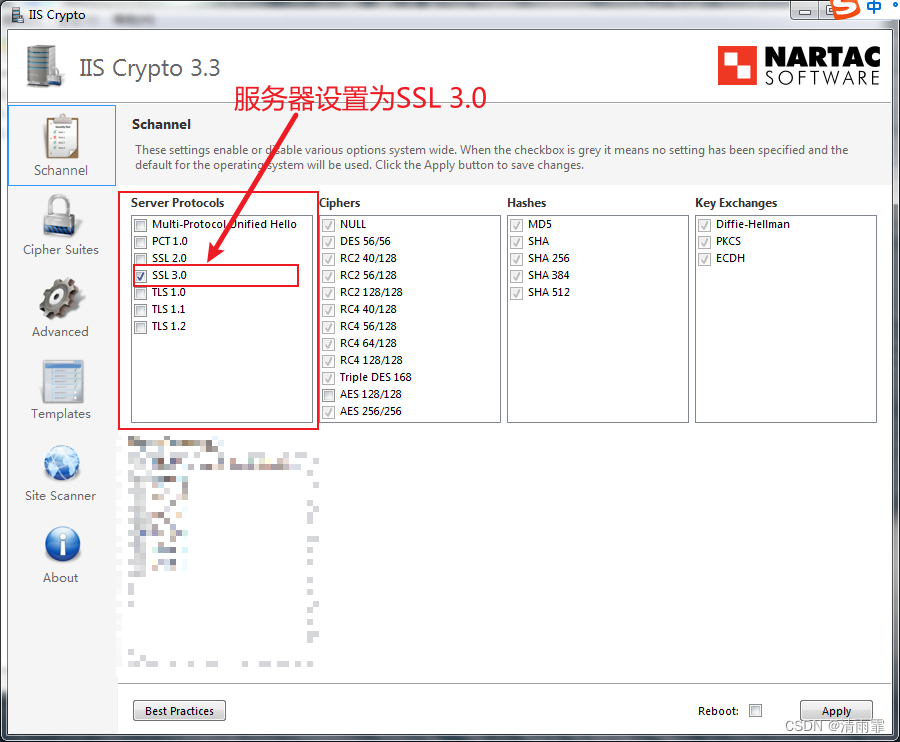
Task: Toggle the SHA hash checkbox
Action: 517,242
